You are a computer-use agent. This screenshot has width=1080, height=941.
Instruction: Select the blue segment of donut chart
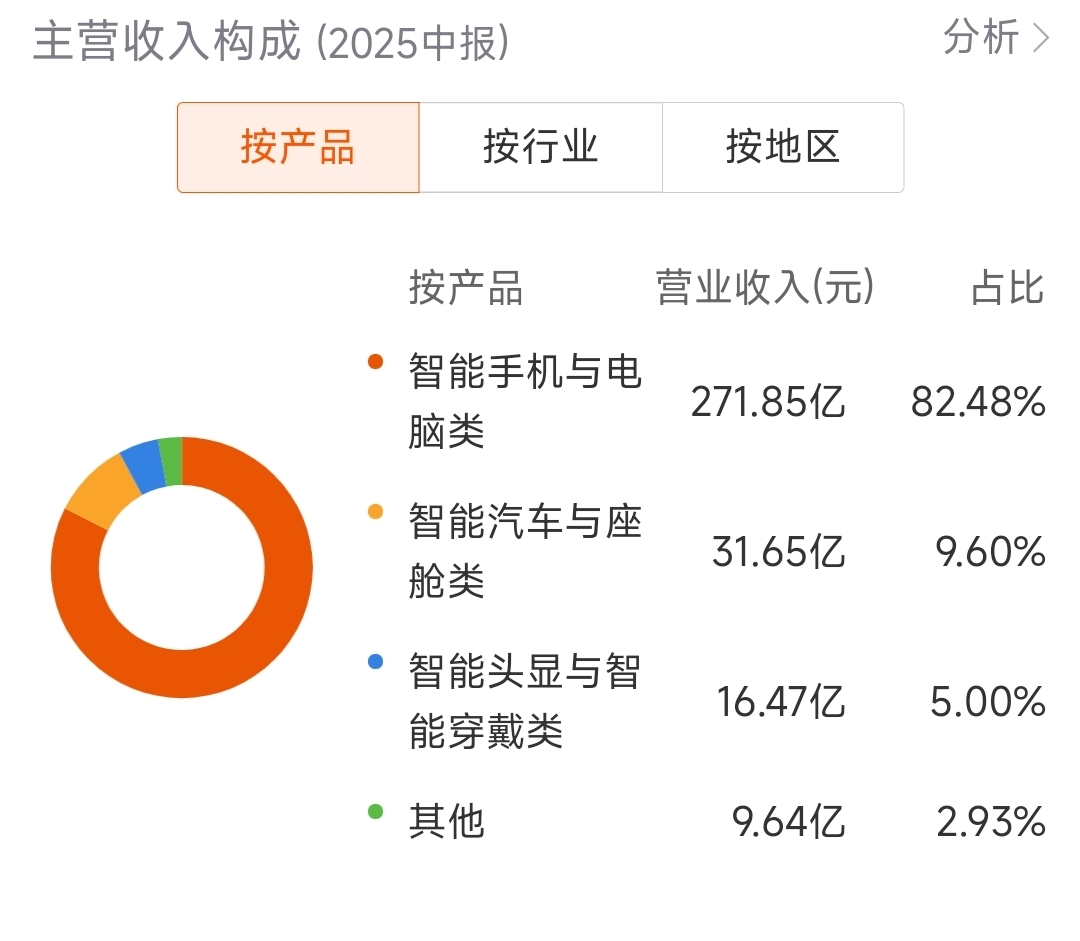pos(143,466)
